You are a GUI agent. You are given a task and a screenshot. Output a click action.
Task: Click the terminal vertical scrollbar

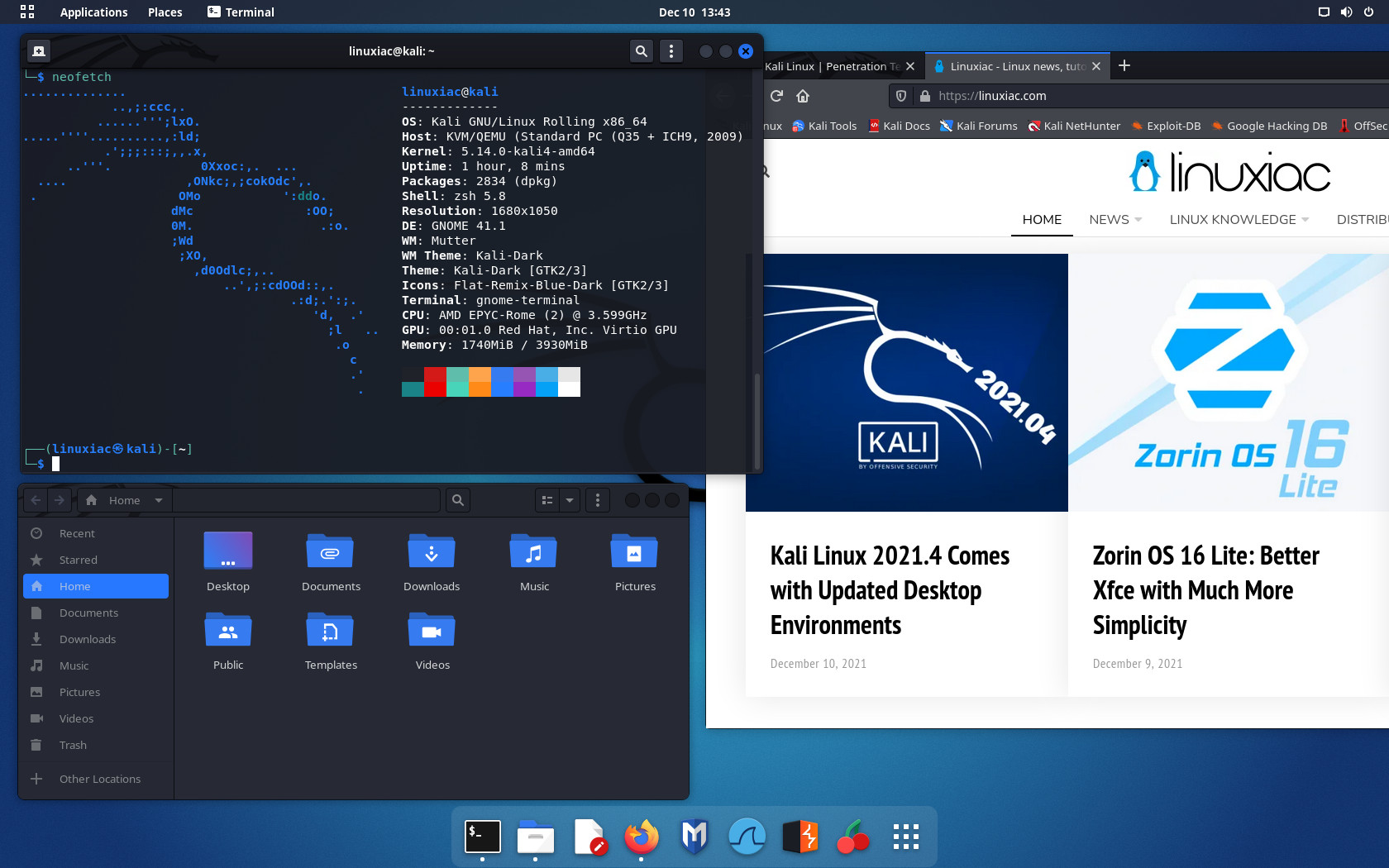point(757,422)
